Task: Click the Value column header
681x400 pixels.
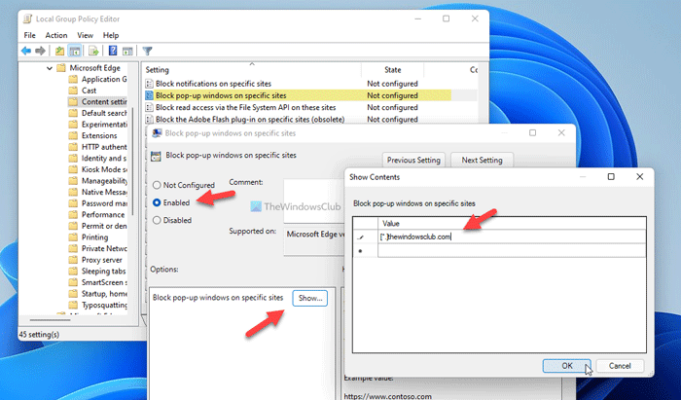Action: [512, 223]
